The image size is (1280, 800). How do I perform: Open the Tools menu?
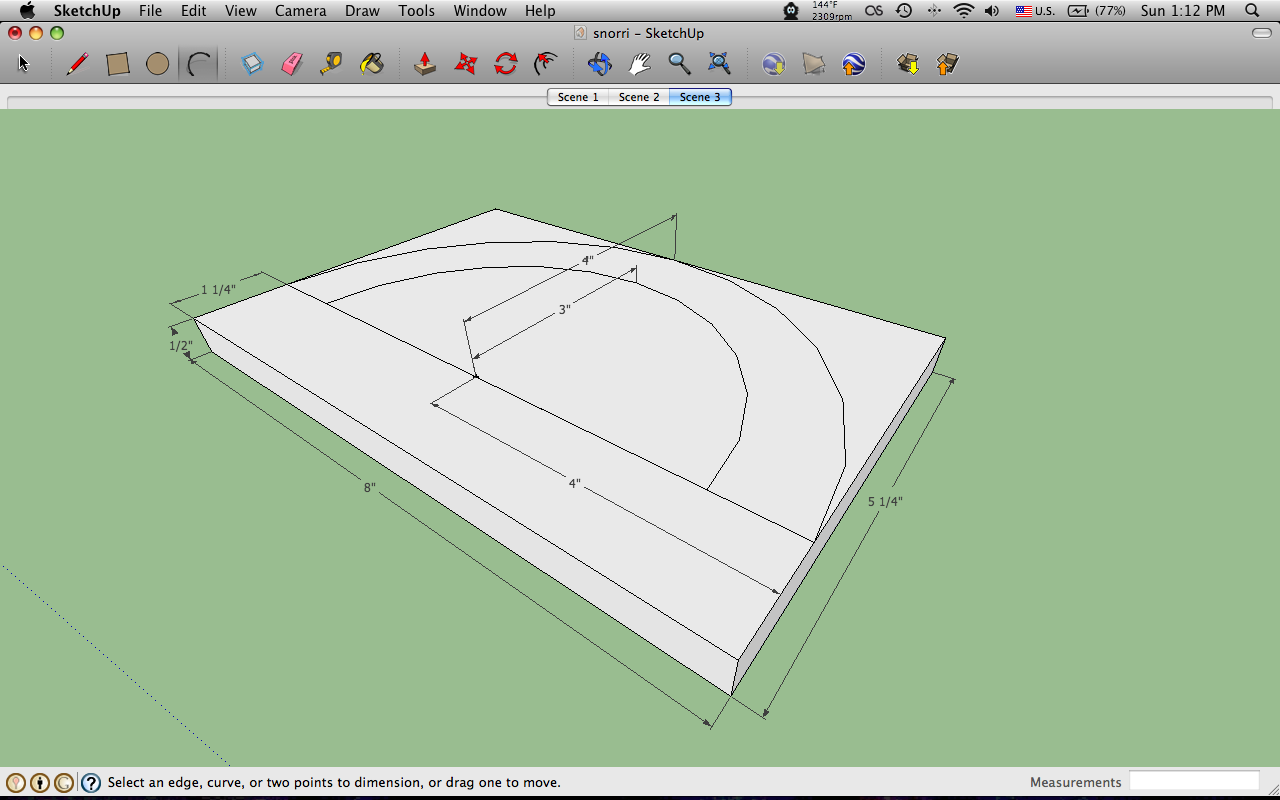point(416,11)
